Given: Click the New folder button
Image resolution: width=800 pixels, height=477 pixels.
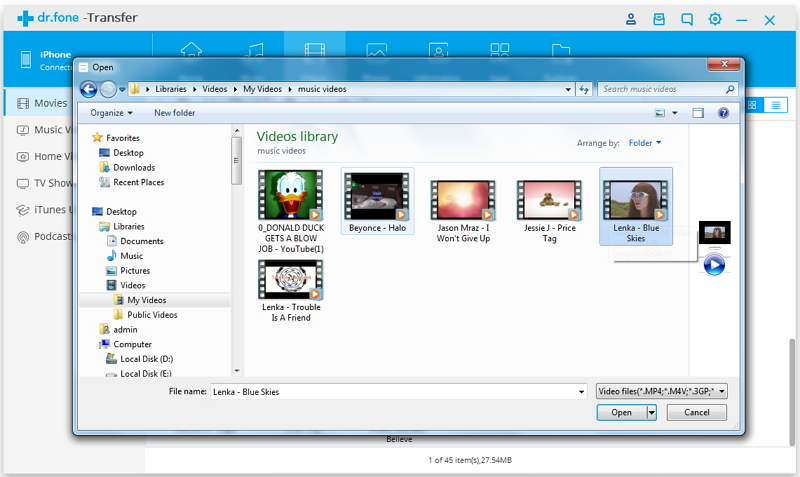Looking at the screenshot, I should click(x=174, y=113).
